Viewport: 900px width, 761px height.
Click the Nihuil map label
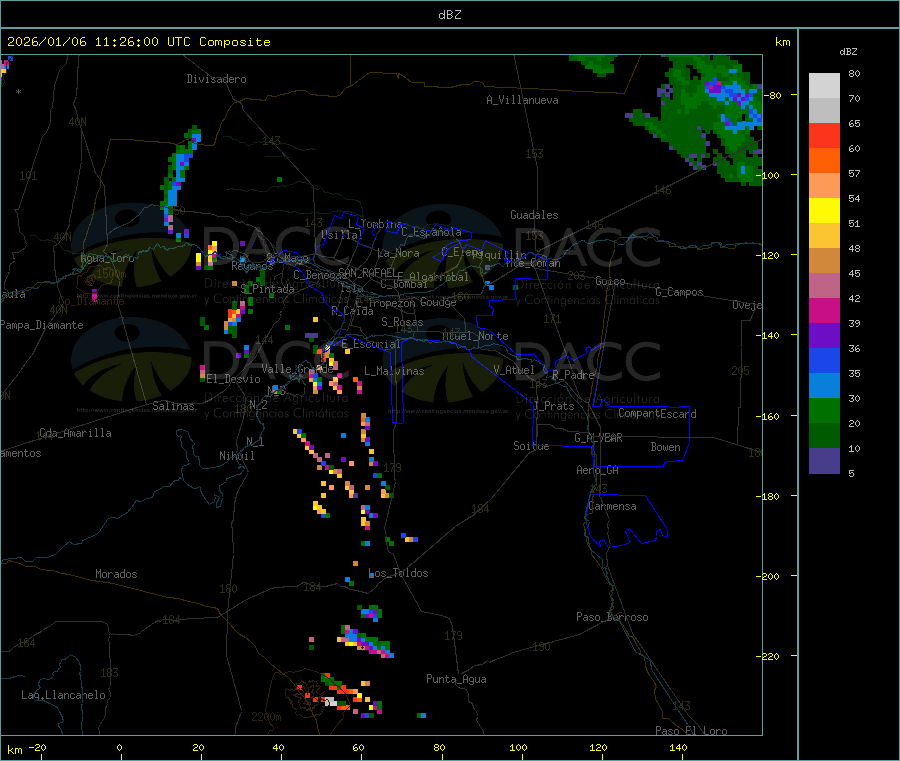pyautogui.click(x=237, y=456)
